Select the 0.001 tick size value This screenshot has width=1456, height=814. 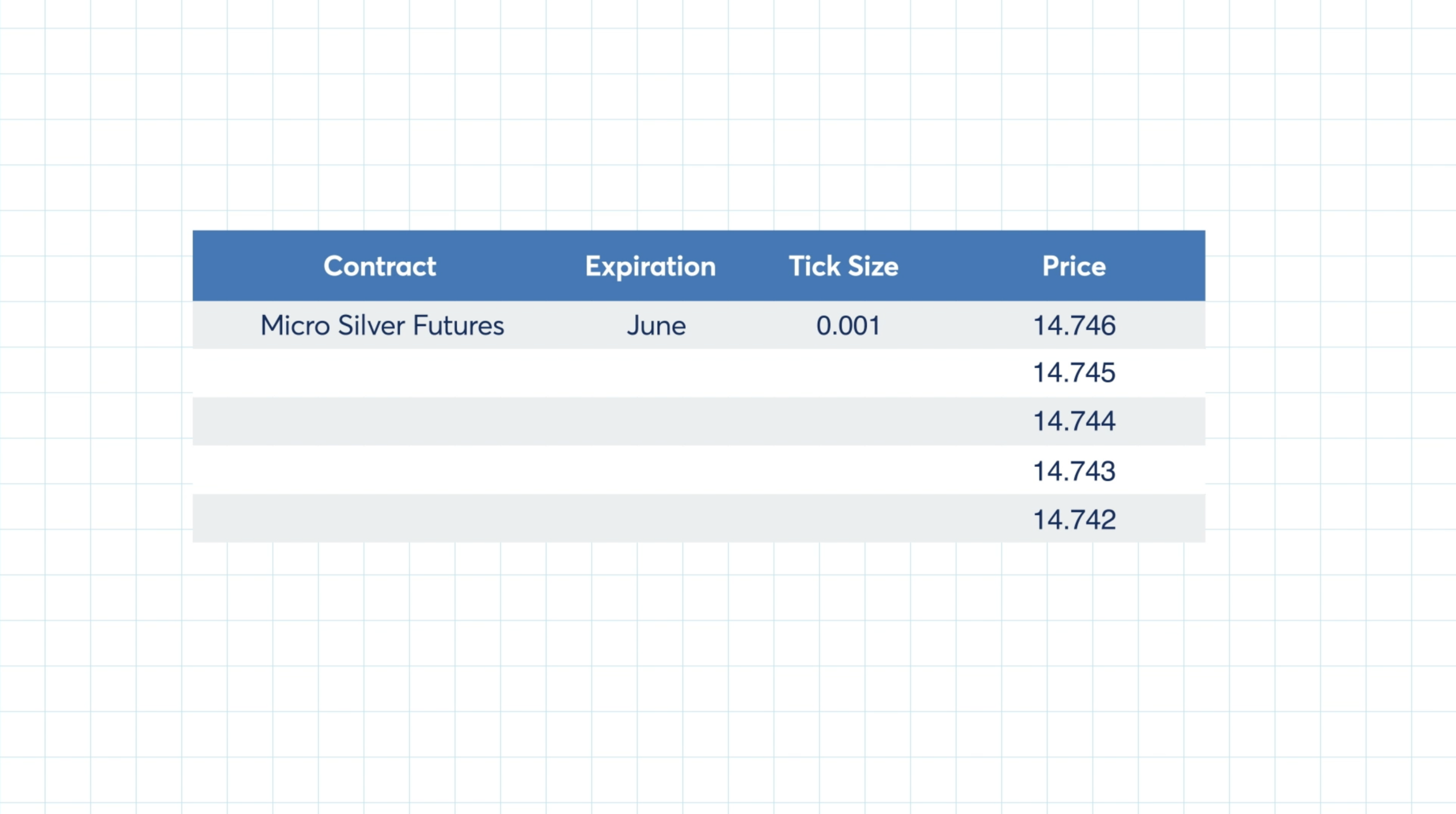(848, 325)
